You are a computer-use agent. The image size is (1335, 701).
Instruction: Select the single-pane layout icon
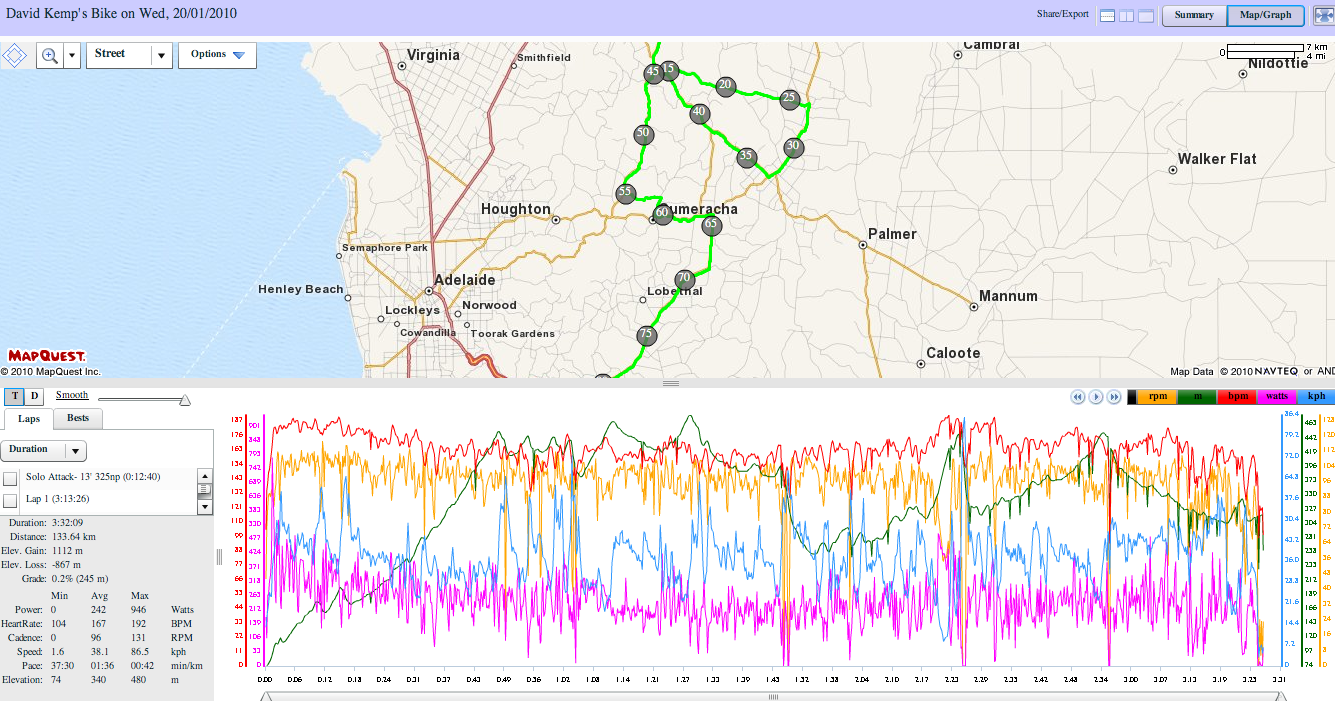pyautogui.click(x=1145, y=15)
